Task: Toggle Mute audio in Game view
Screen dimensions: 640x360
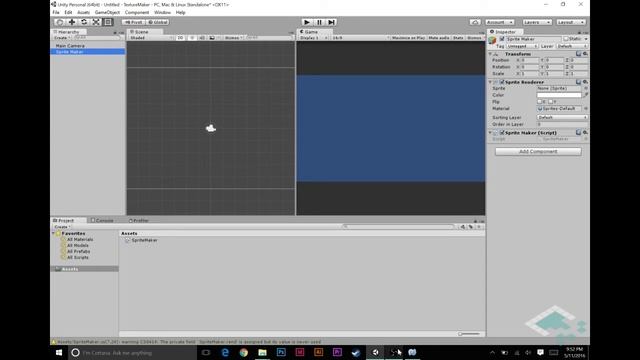Action: [439, 38]
